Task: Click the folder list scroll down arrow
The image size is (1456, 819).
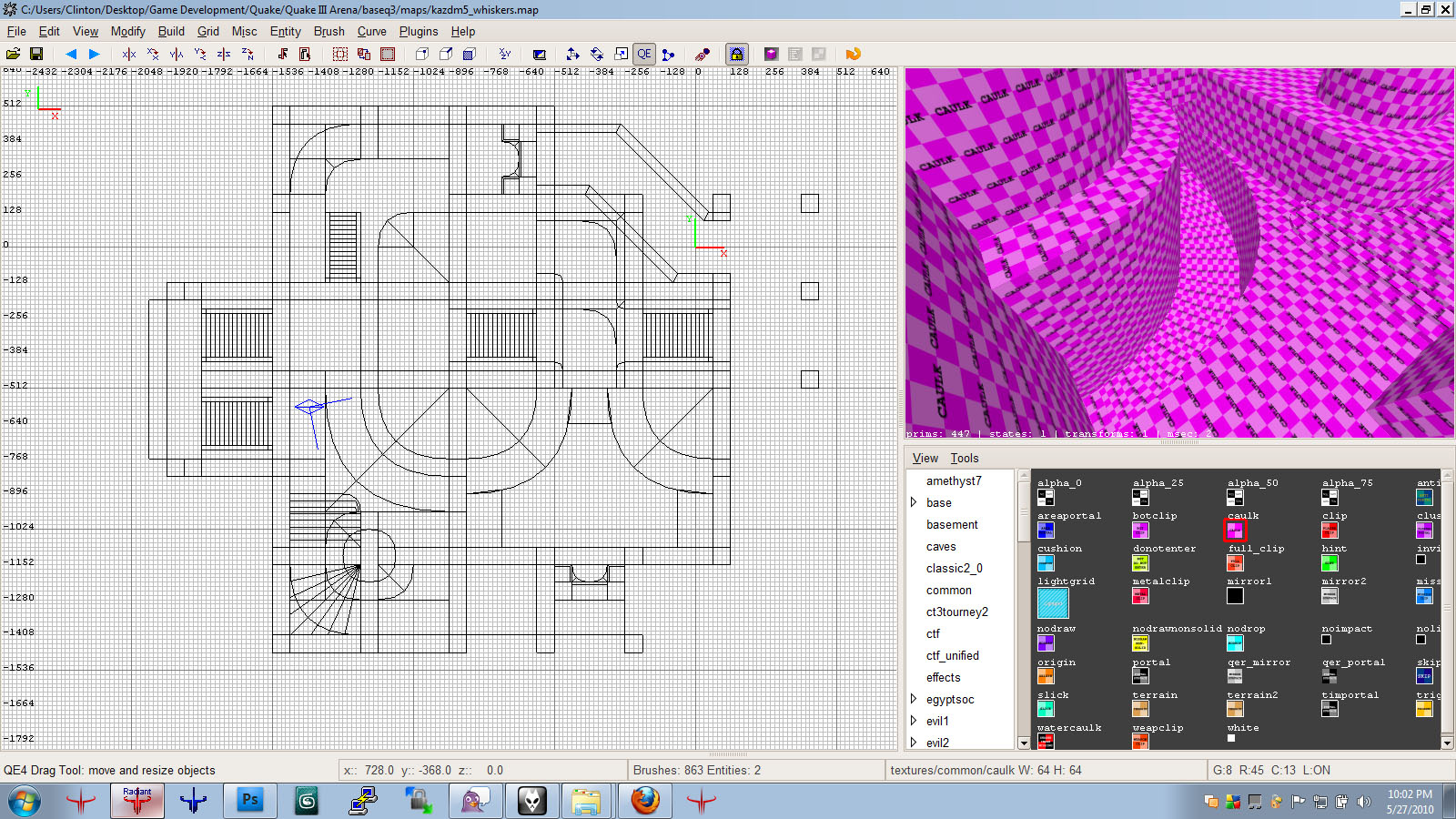Action: point(1023,743)
